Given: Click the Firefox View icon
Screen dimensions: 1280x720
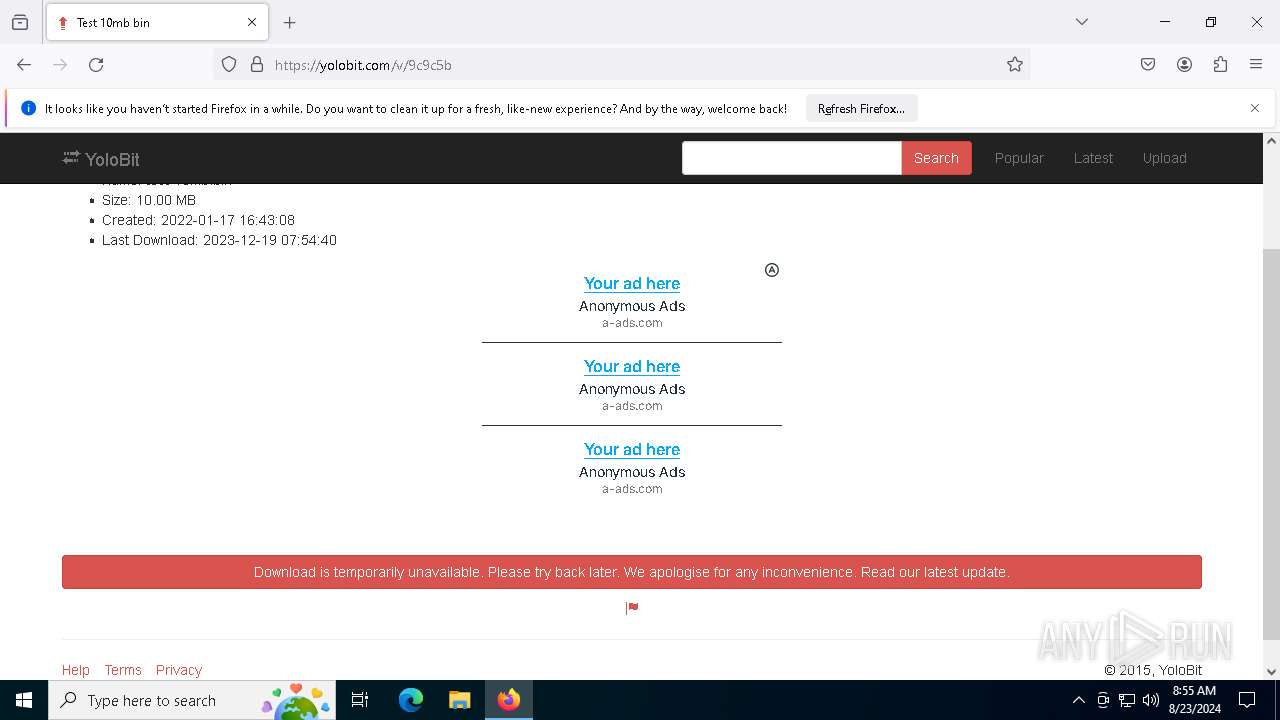Looking at the screenshot, I should [x=20, y=22].
